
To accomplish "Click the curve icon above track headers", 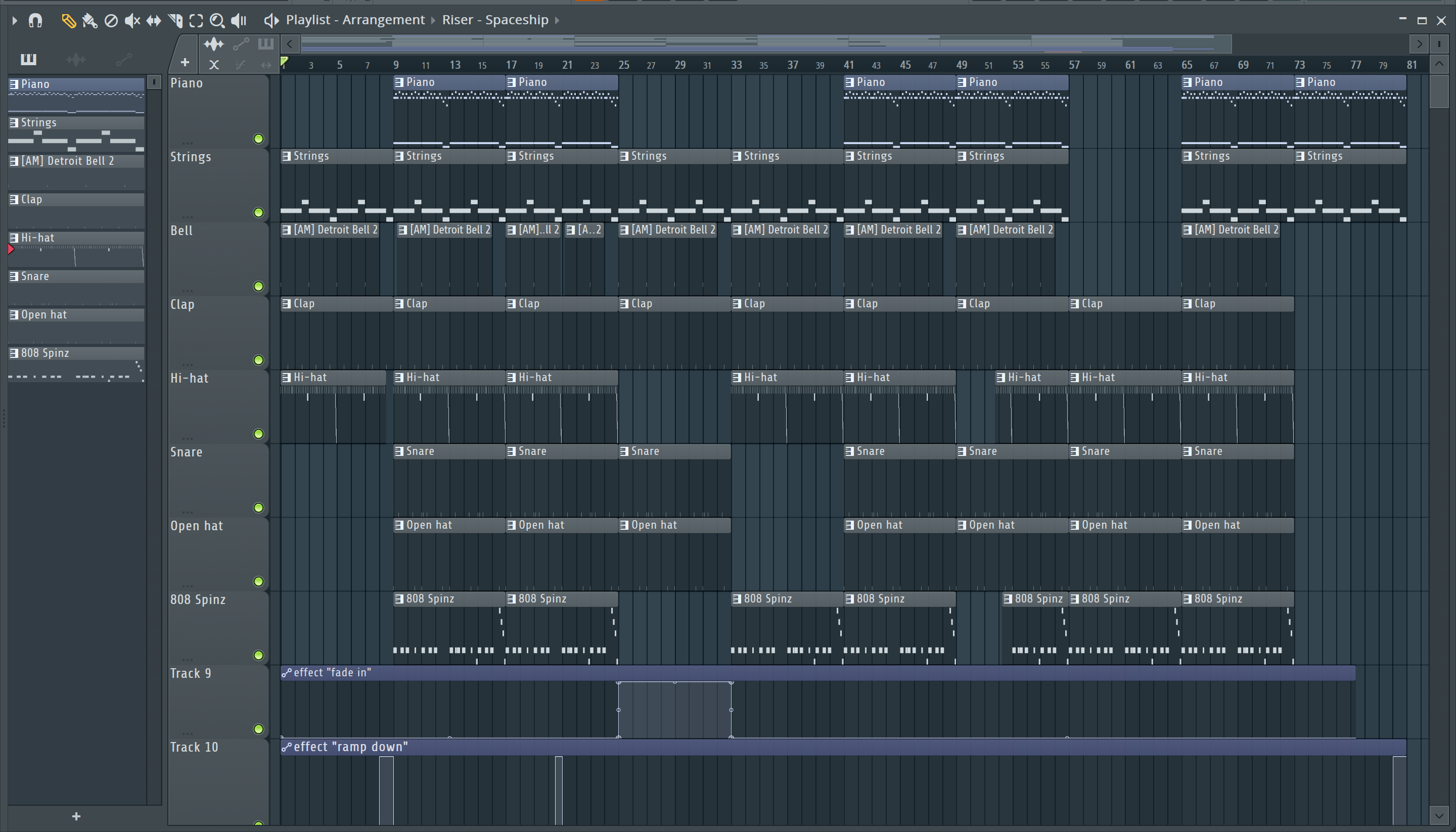I will [241, 65].
